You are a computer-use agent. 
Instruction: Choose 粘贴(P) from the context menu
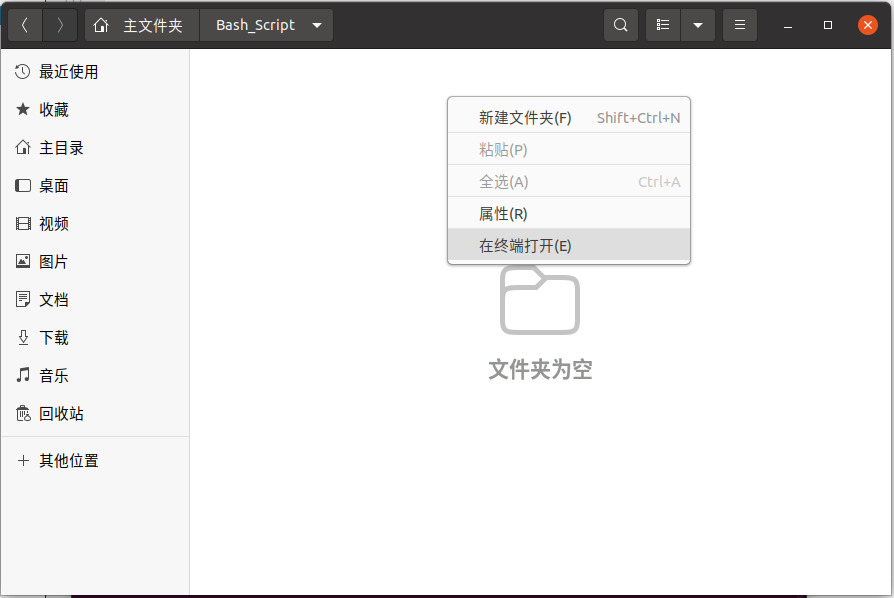pyautogui.click(x=569, y=149)
